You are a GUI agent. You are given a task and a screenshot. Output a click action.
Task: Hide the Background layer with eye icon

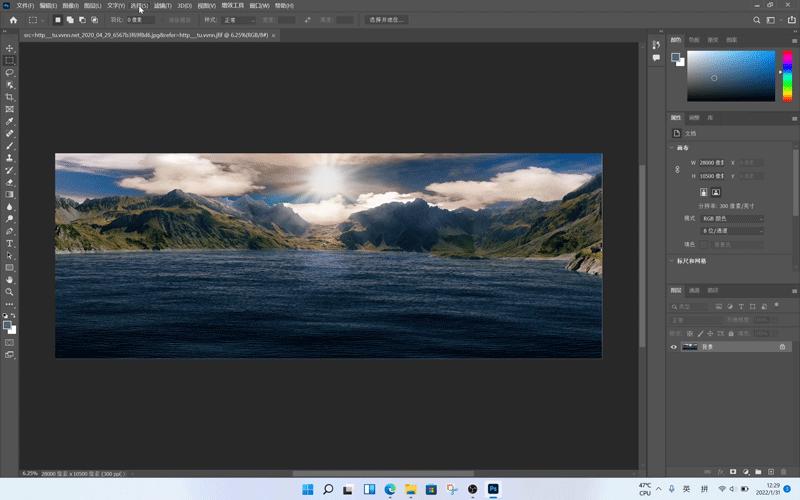coord(674,347)
